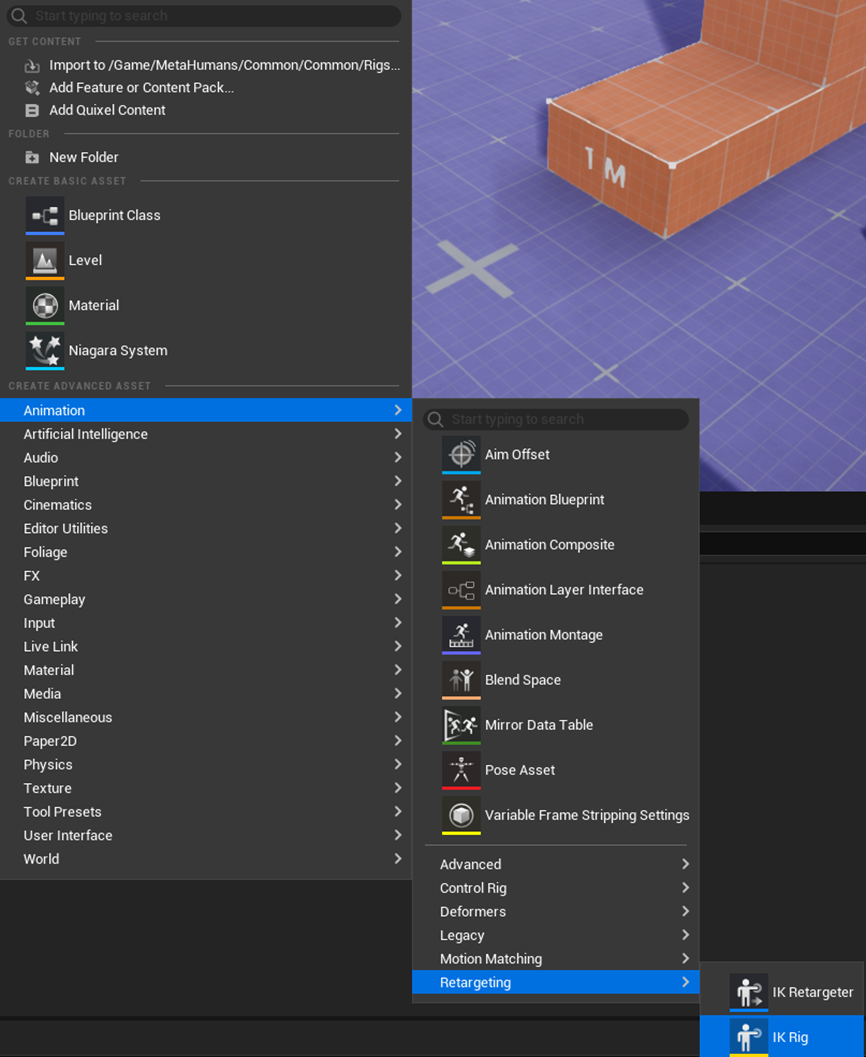Click the Material asset icon
Image resolution: width=866 pixels, height=1057 pixels.
[45, 305]
